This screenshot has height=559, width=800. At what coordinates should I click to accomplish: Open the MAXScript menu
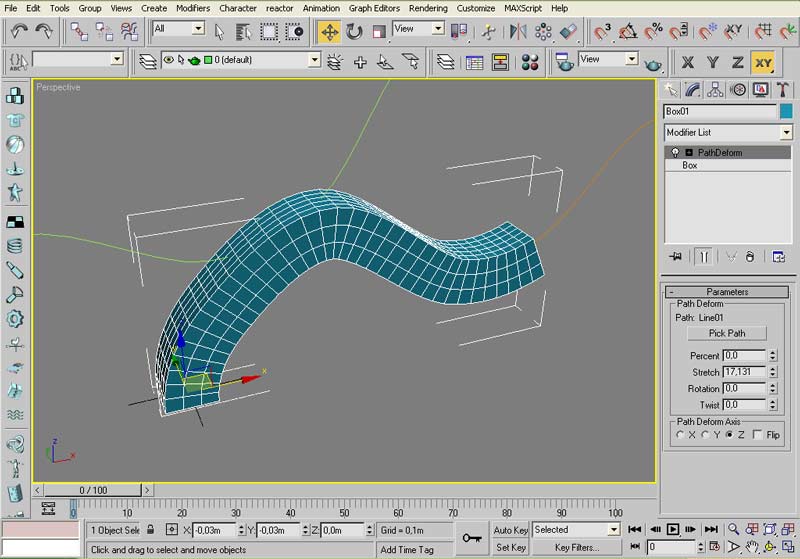[523, 8]
